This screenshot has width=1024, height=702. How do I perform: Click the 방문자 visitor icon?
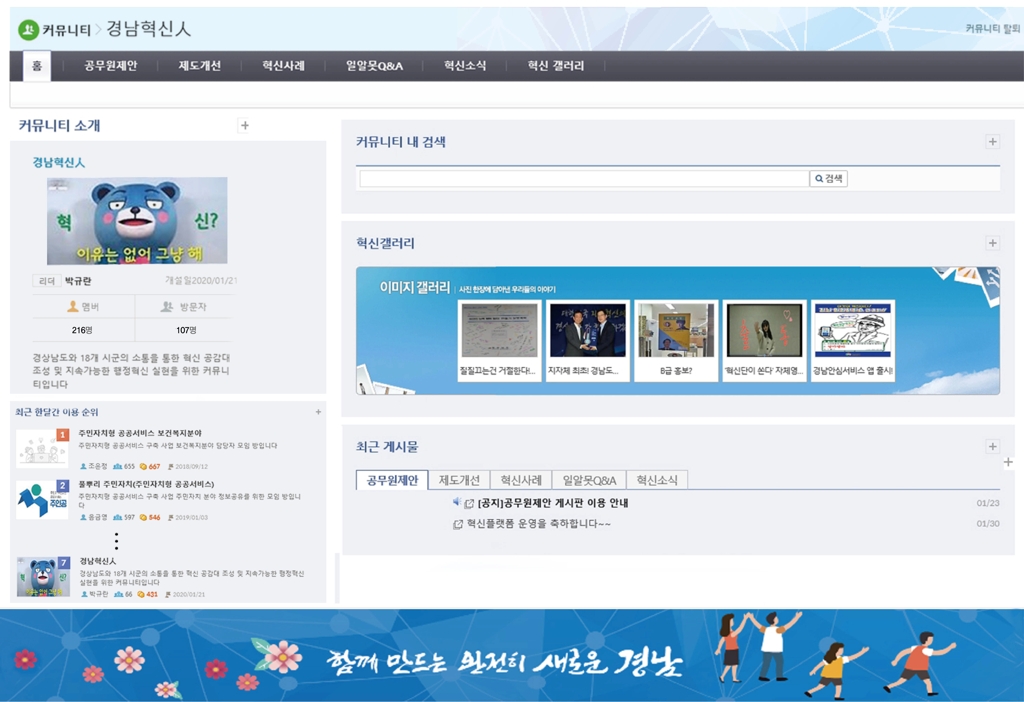pyautogui.click(x=168, y=307)
